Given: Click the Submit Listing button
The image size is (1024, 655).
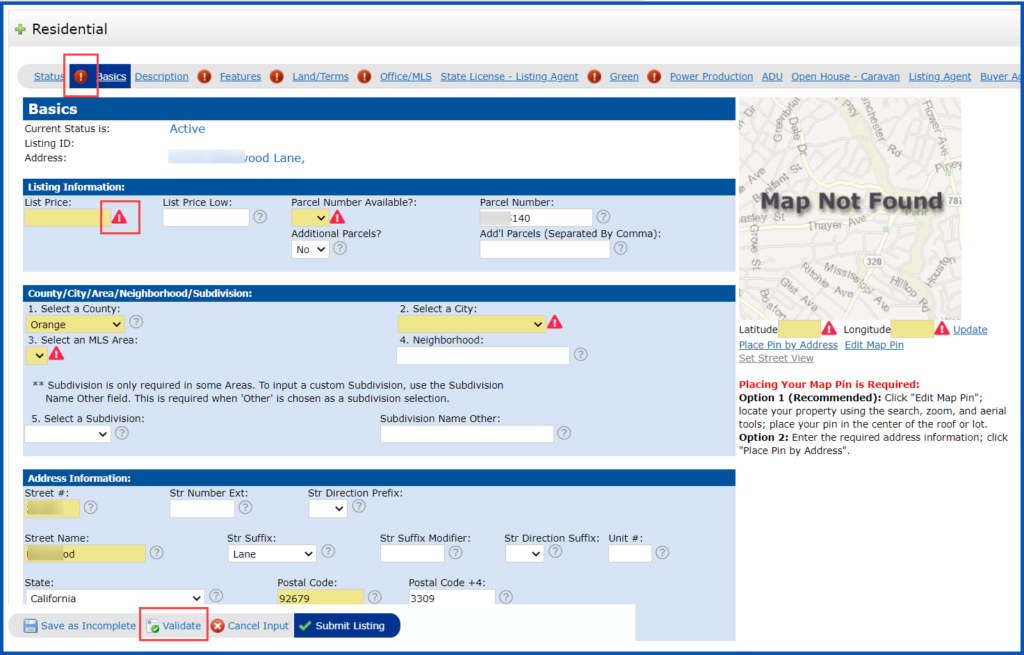Looking at the screenshot, I should pyautogui.click(x=346, y=626).
